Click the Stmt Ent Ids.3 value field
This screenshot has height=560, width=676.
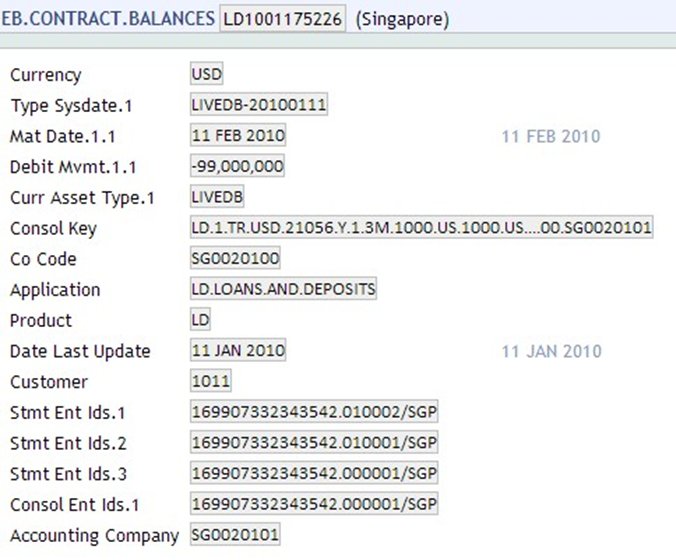pyautogui.click(x=315, y=473)
